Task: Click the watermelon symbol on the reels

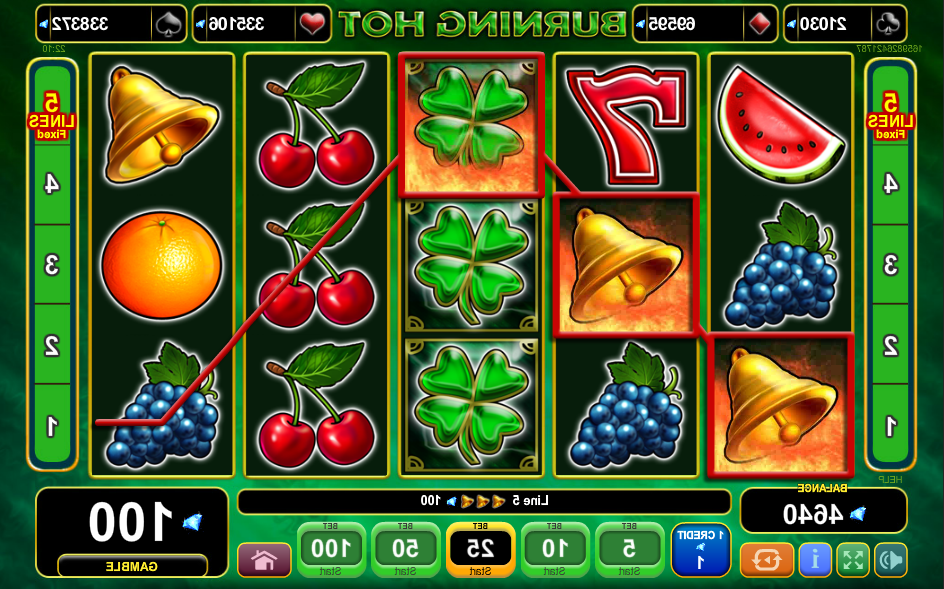Action: pyautogui.click(x=780, y=125)
